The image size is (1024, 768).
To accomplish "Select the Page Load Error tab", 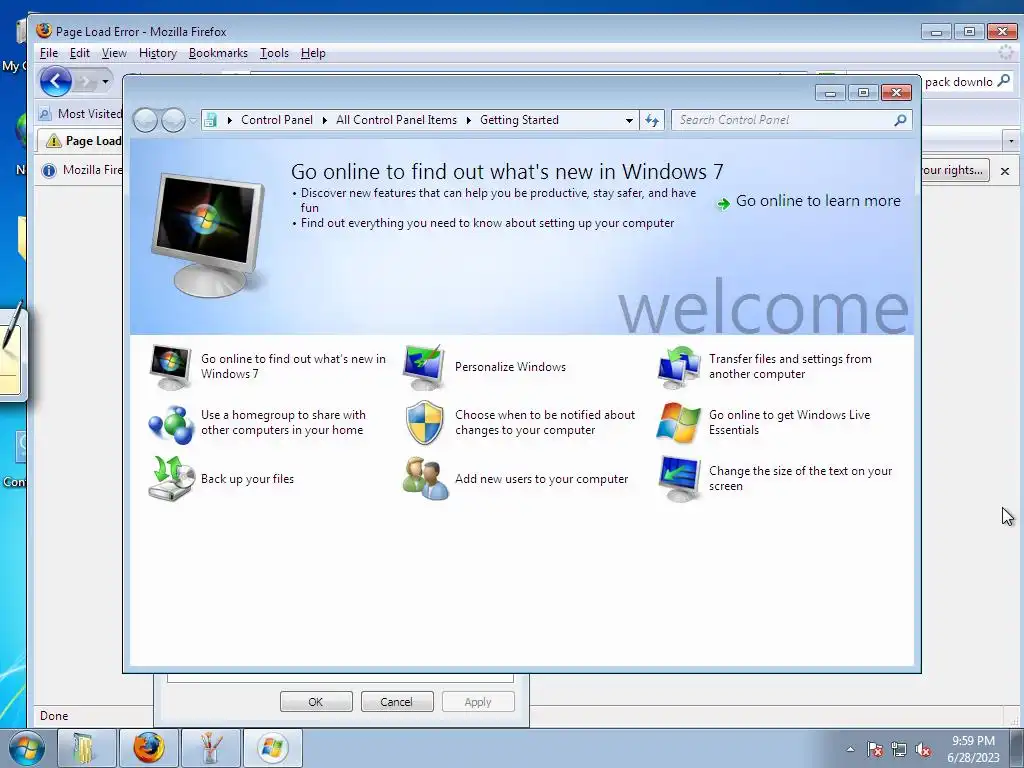I will tap(81, 140).
